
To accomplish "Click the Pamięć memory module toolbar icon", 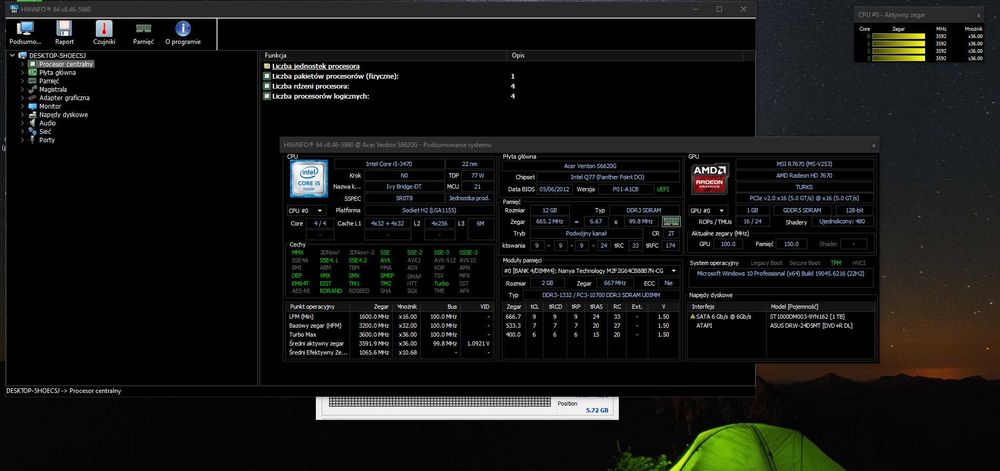I will click(x=143, y=28).
